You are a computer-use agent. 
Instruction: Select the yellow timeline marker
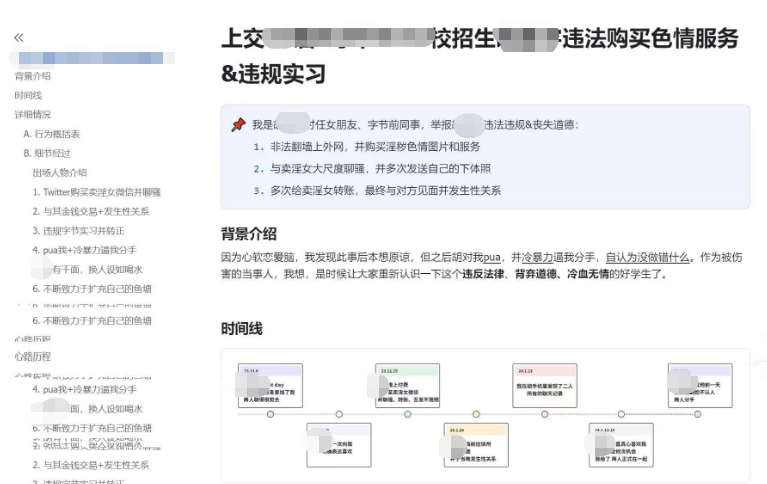(476, 414)
